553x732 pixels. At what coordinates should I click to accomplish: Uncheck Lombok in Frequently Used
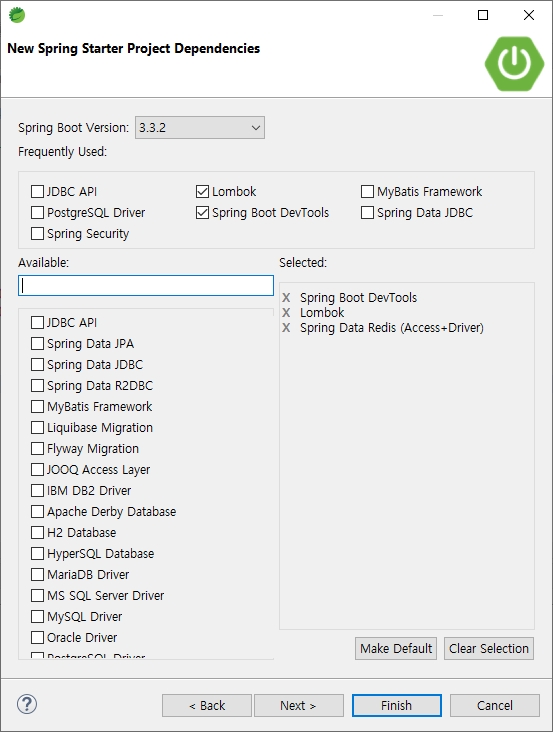[x=203, y=191]
